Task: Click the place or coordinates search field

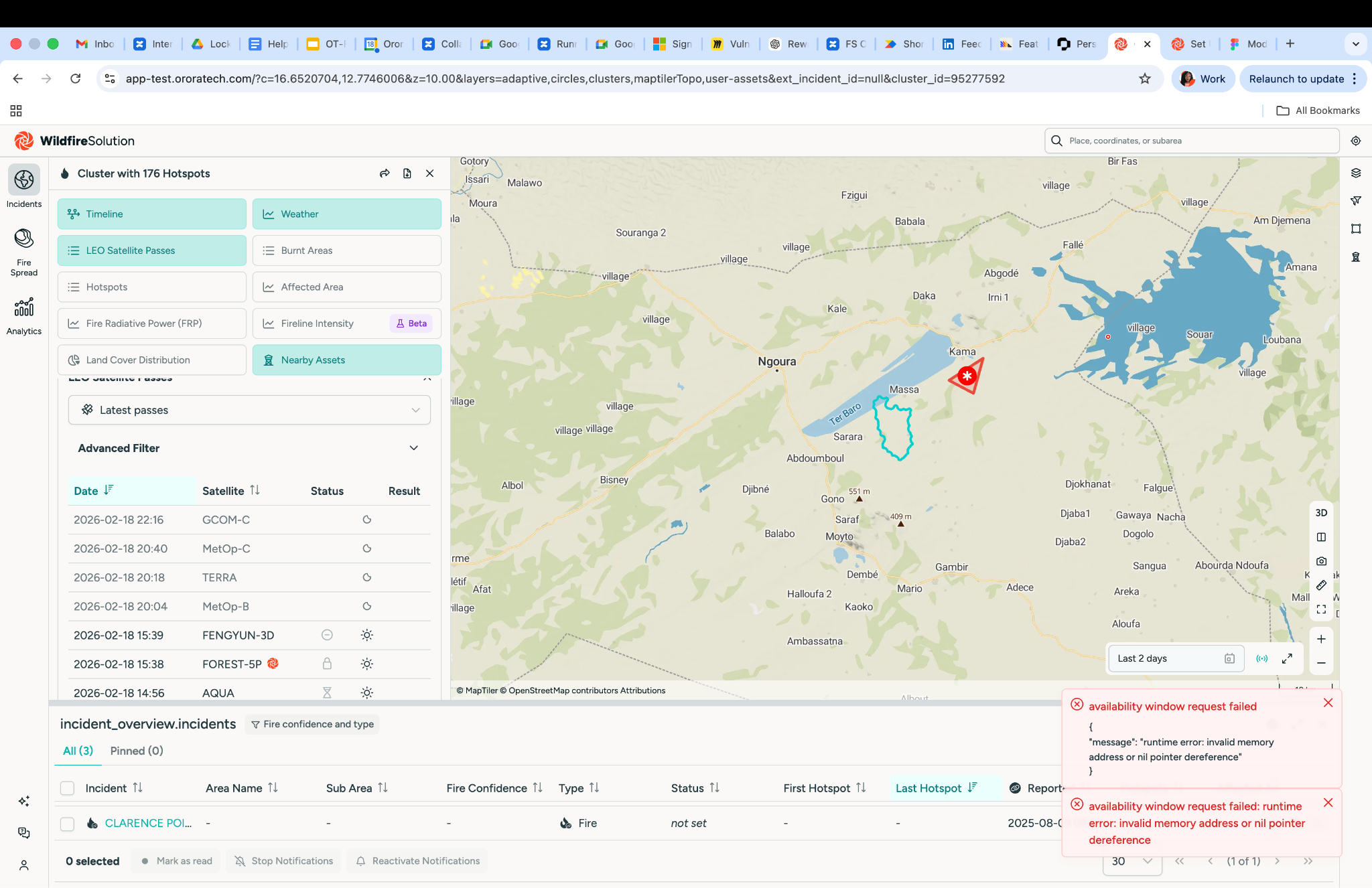Action: (1192, 141)
